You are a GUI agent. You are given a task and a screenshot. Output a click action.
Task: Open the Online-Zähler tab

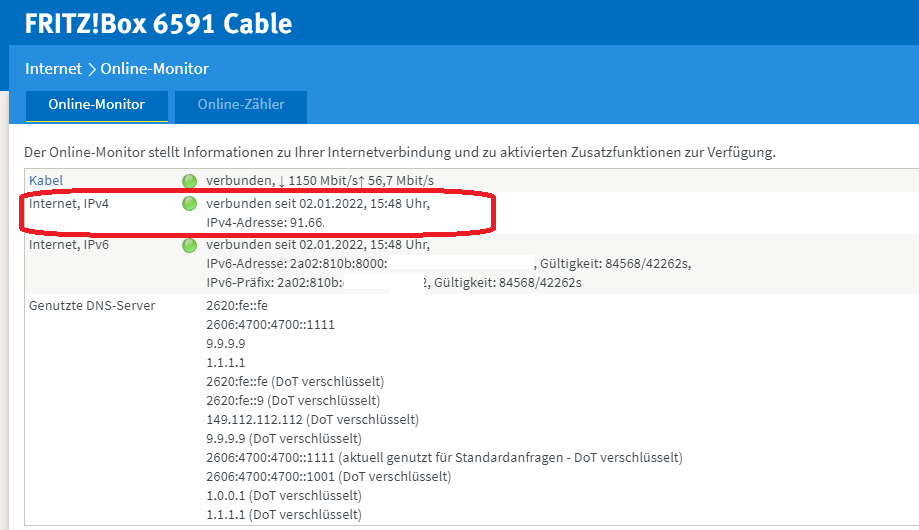click(x=241, y=106)
